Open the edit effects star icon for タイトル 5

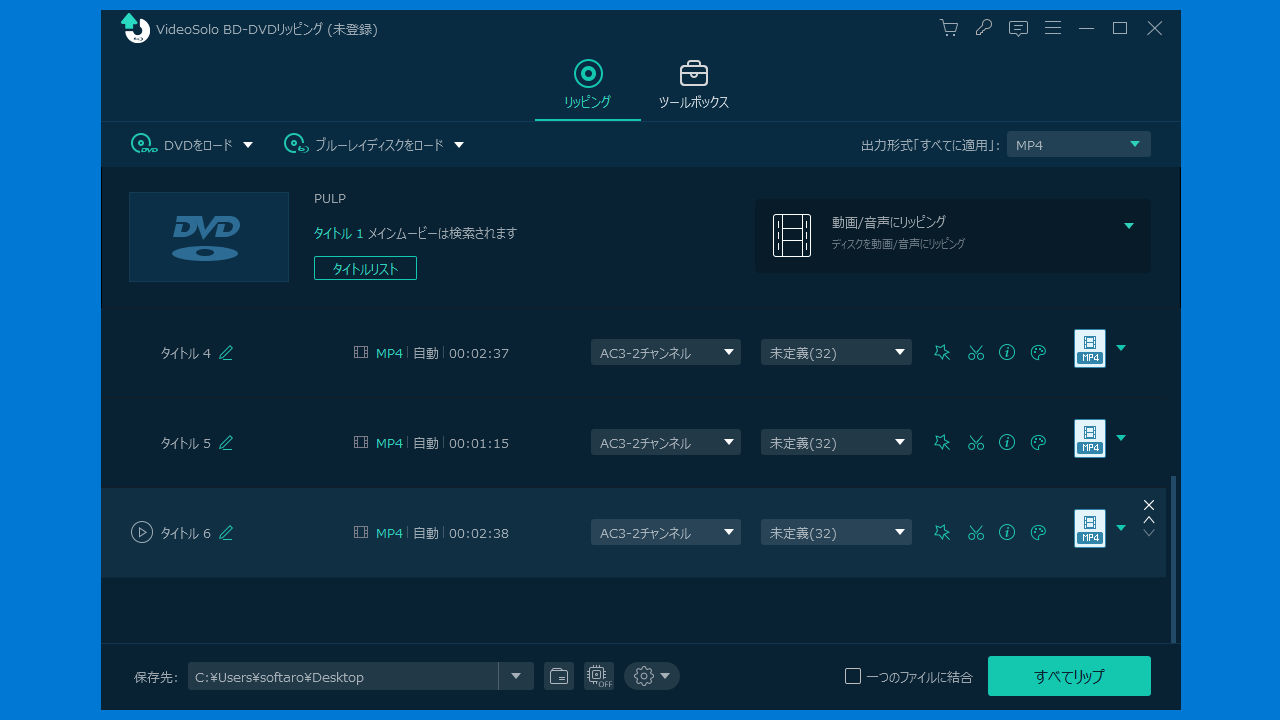[942, 442]
